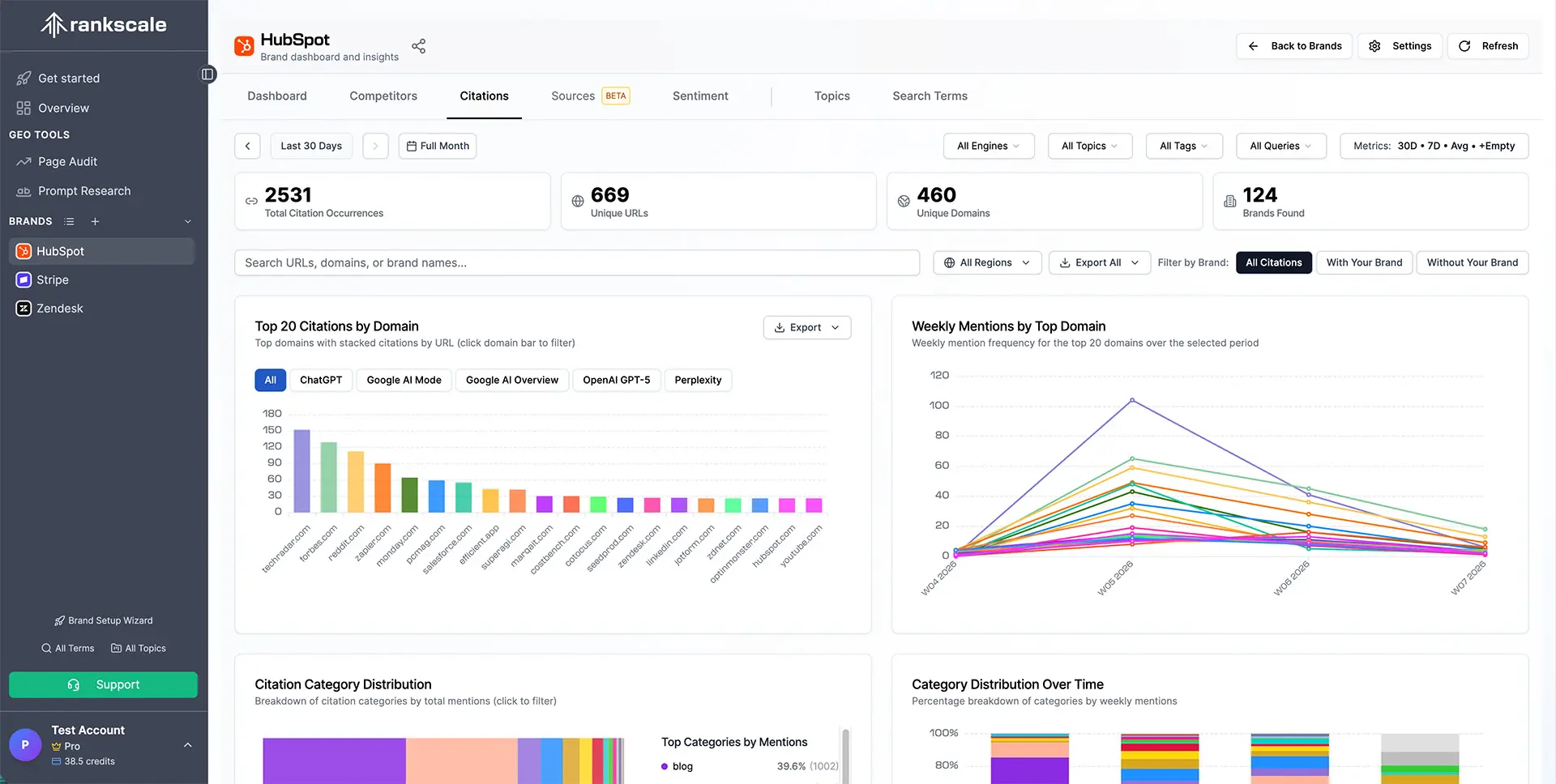Screen dimensions: 1556x784
Task: Select the Perplexity engine chip
Action: pos(698,380)
